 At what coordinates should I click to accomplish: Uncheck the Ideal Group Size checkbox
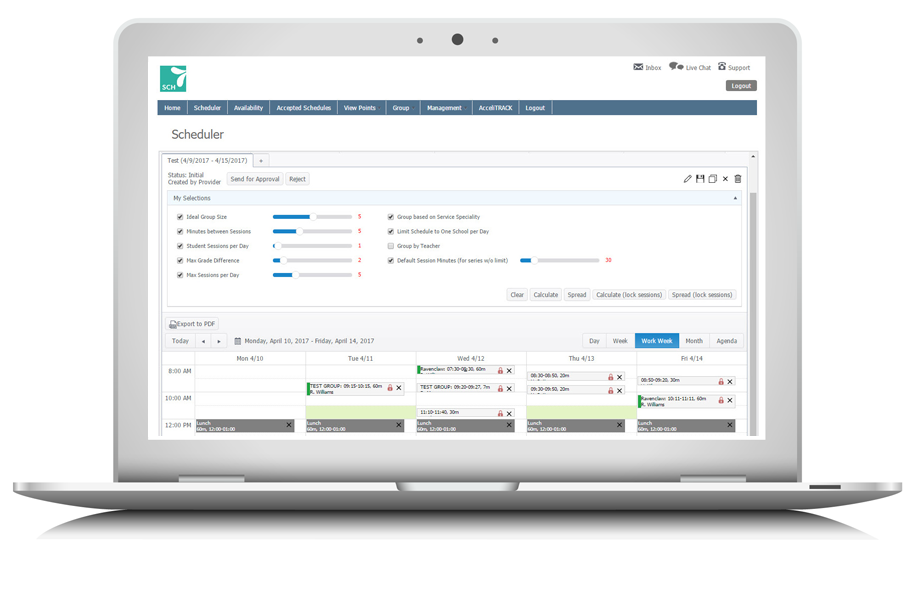180,217
